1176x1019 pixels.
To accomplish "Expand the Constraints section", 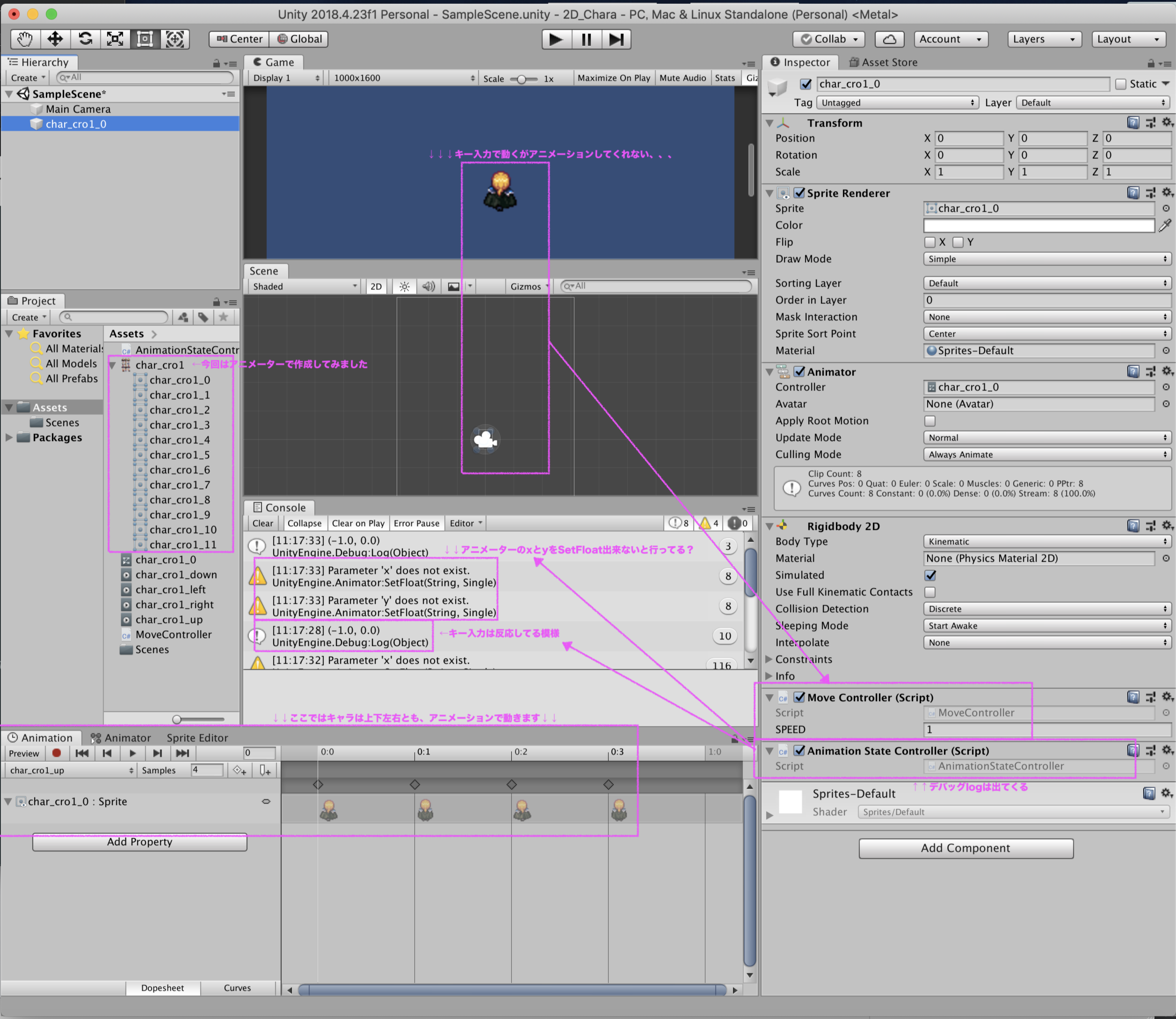I will pyautogui.click(x=769, y=659).
